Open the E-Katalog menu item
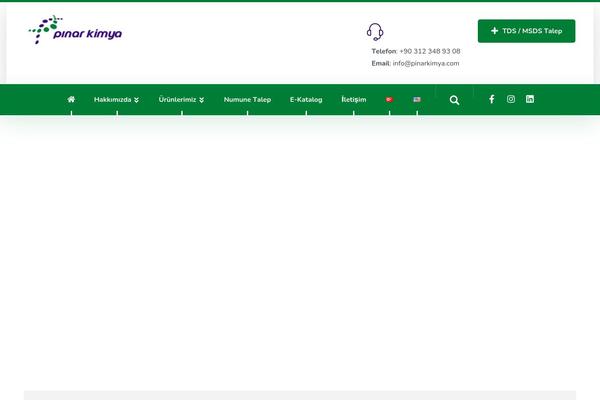This screenshot has width=600, height=400. pos(306,100)
